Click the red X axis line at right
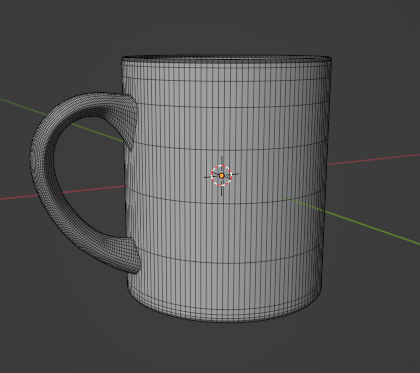 (x=373, y=159)
